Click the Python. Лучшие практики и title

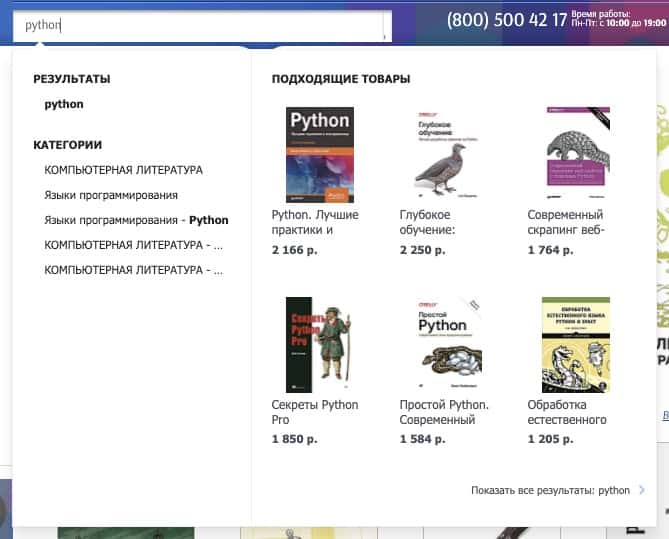click(x=315, y=222)
